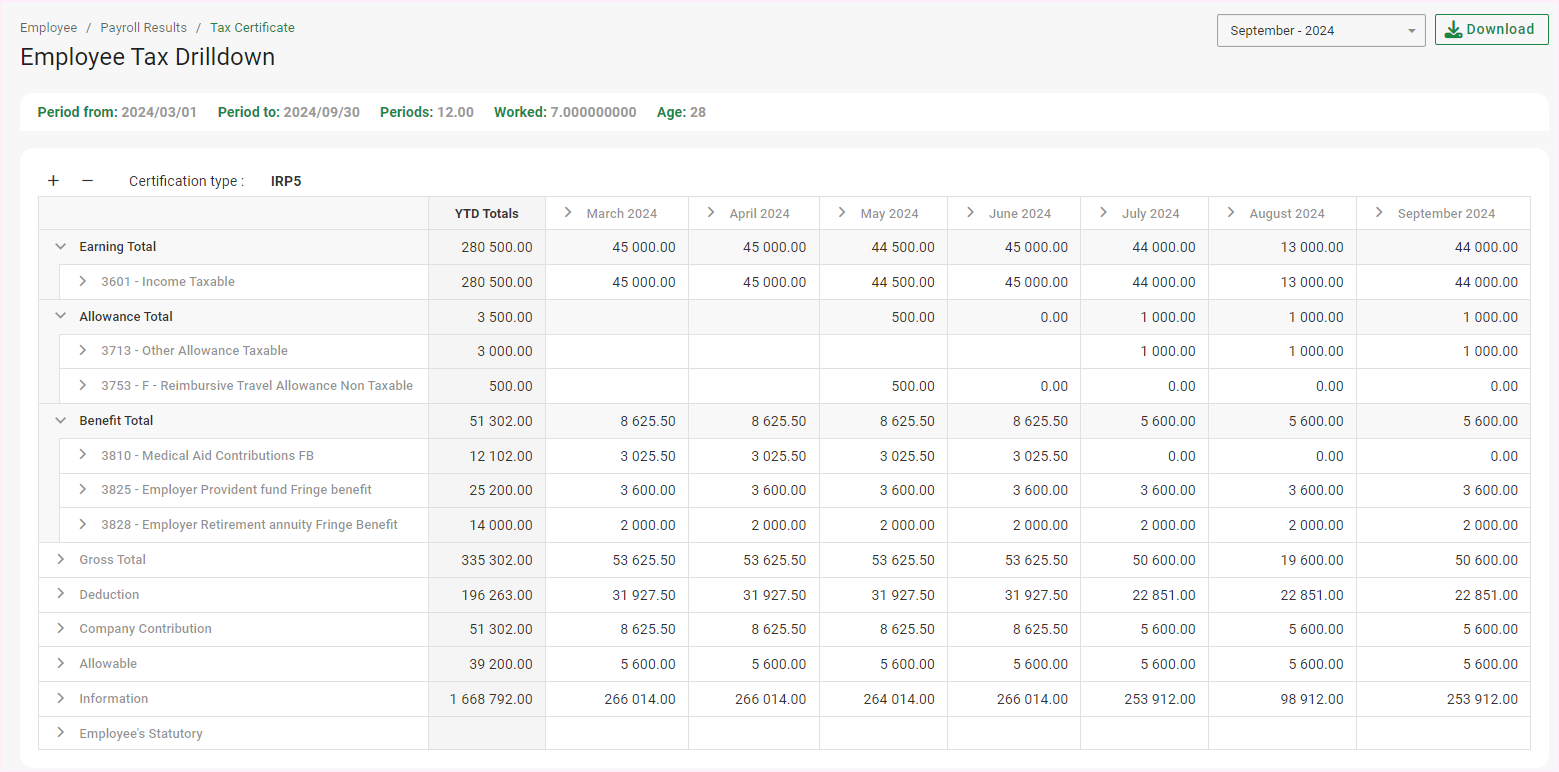Expand 3713 - Other Allowance Taxable row
Screen dimensions: 1559x772
click(x=83, y=351)
